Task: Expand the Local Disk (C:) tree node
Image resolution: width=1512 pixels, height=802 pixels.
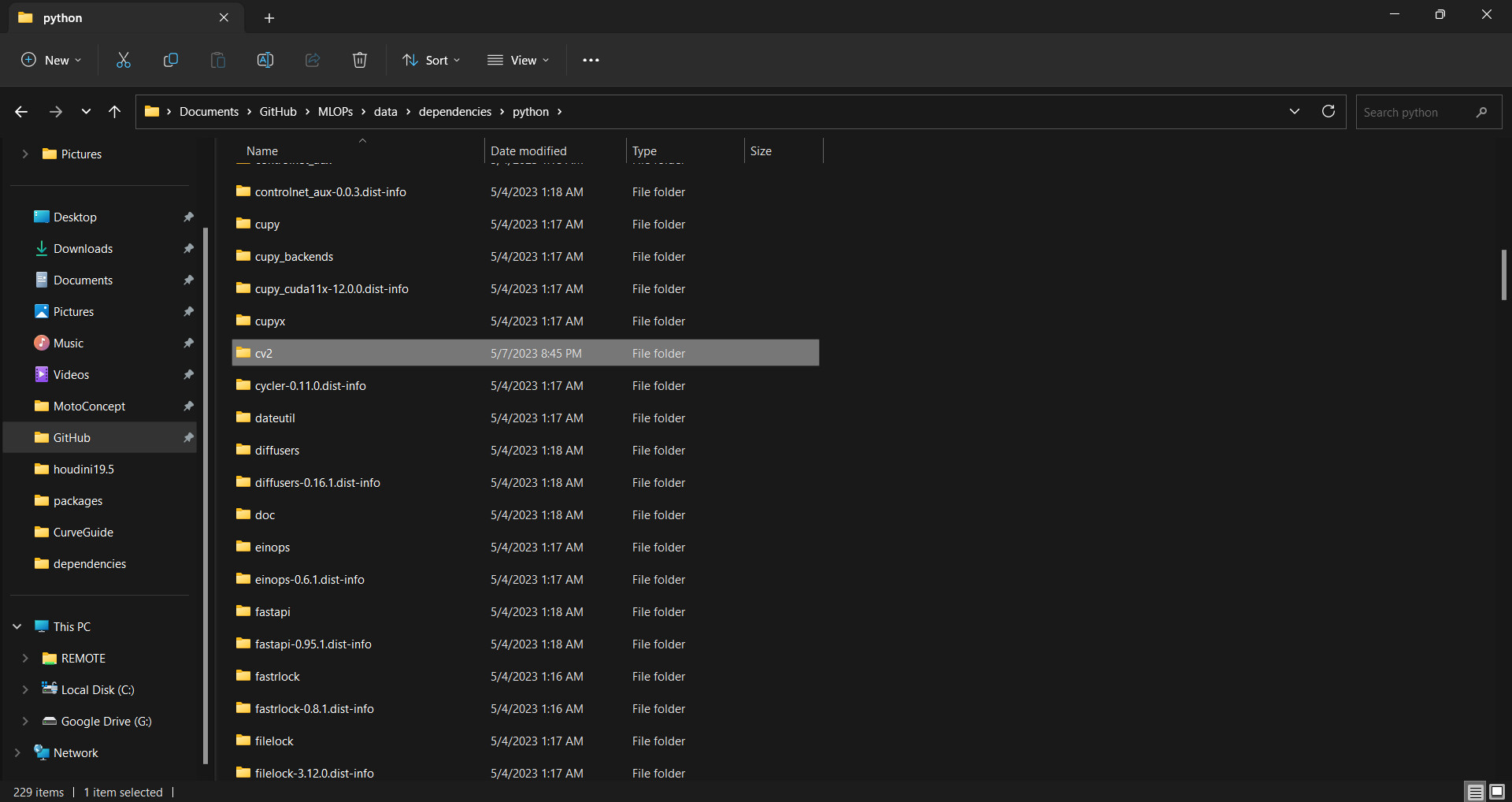Action: pyautogui.click(x=25, y=689)
